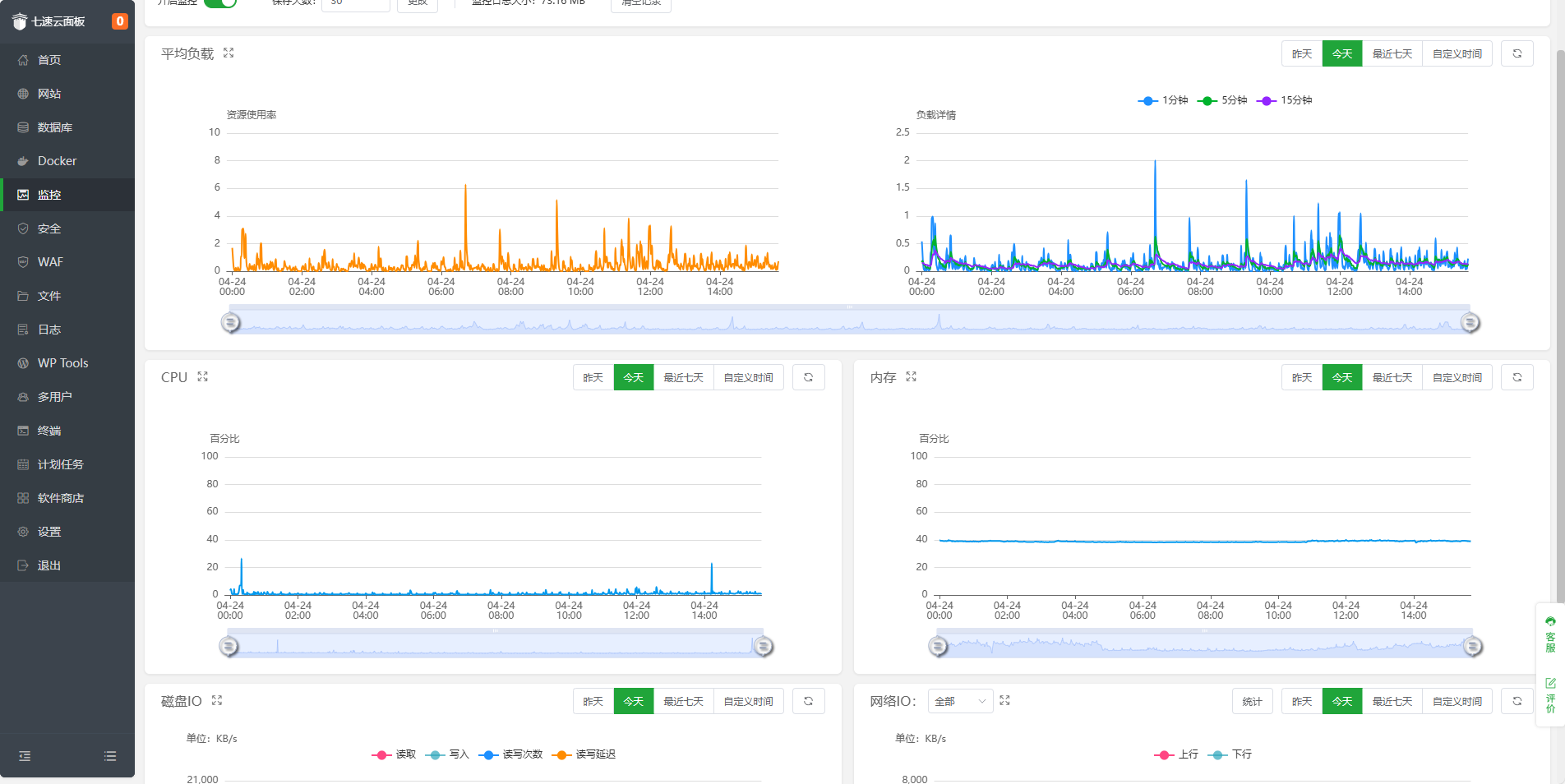Open the 客服 customer service widget
Image resolution: width=1565 pixels, height=784 pixels.
pyautogui.click(x=1550, y=634)
